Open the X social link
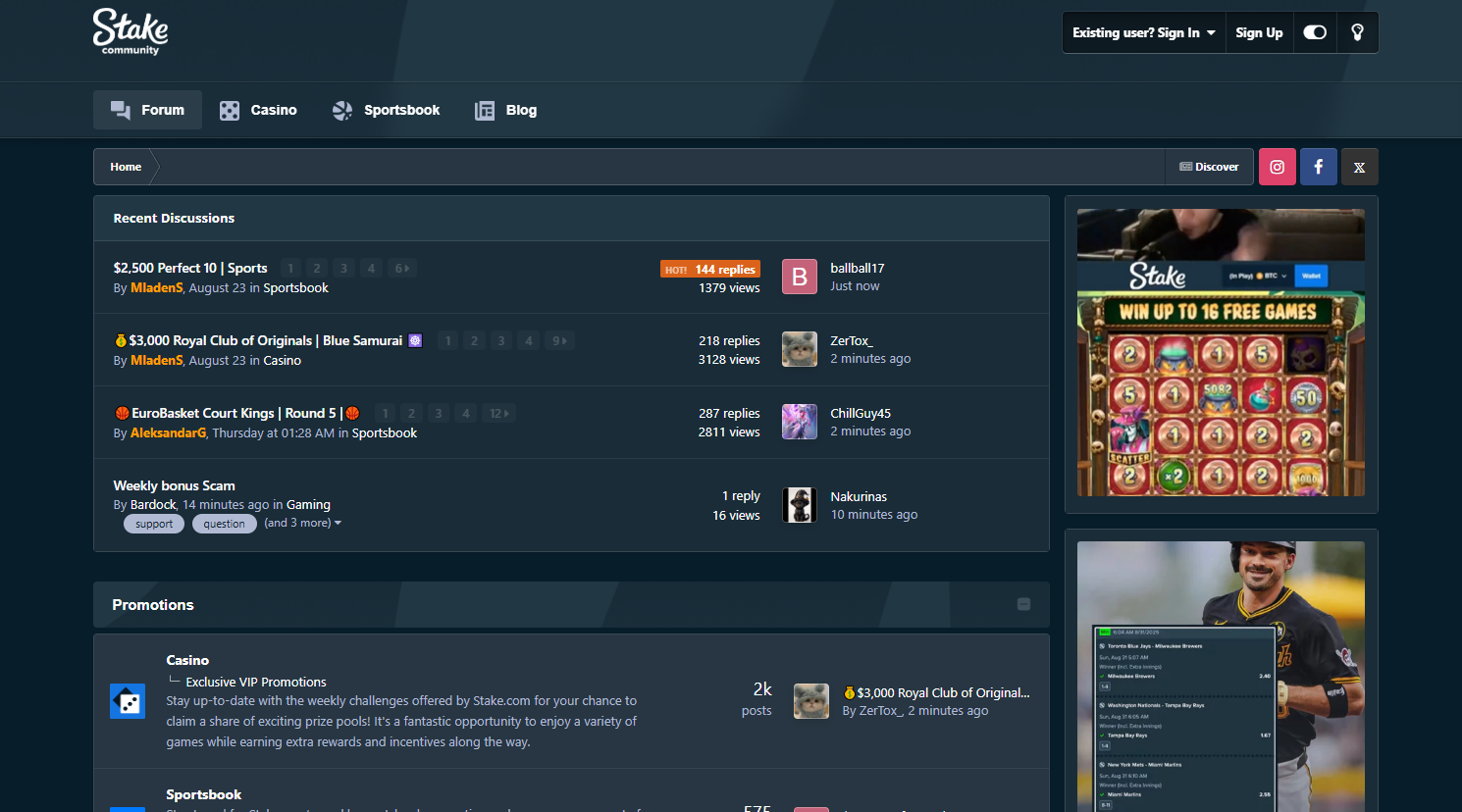1462x812 pixels. (1359, 167)
